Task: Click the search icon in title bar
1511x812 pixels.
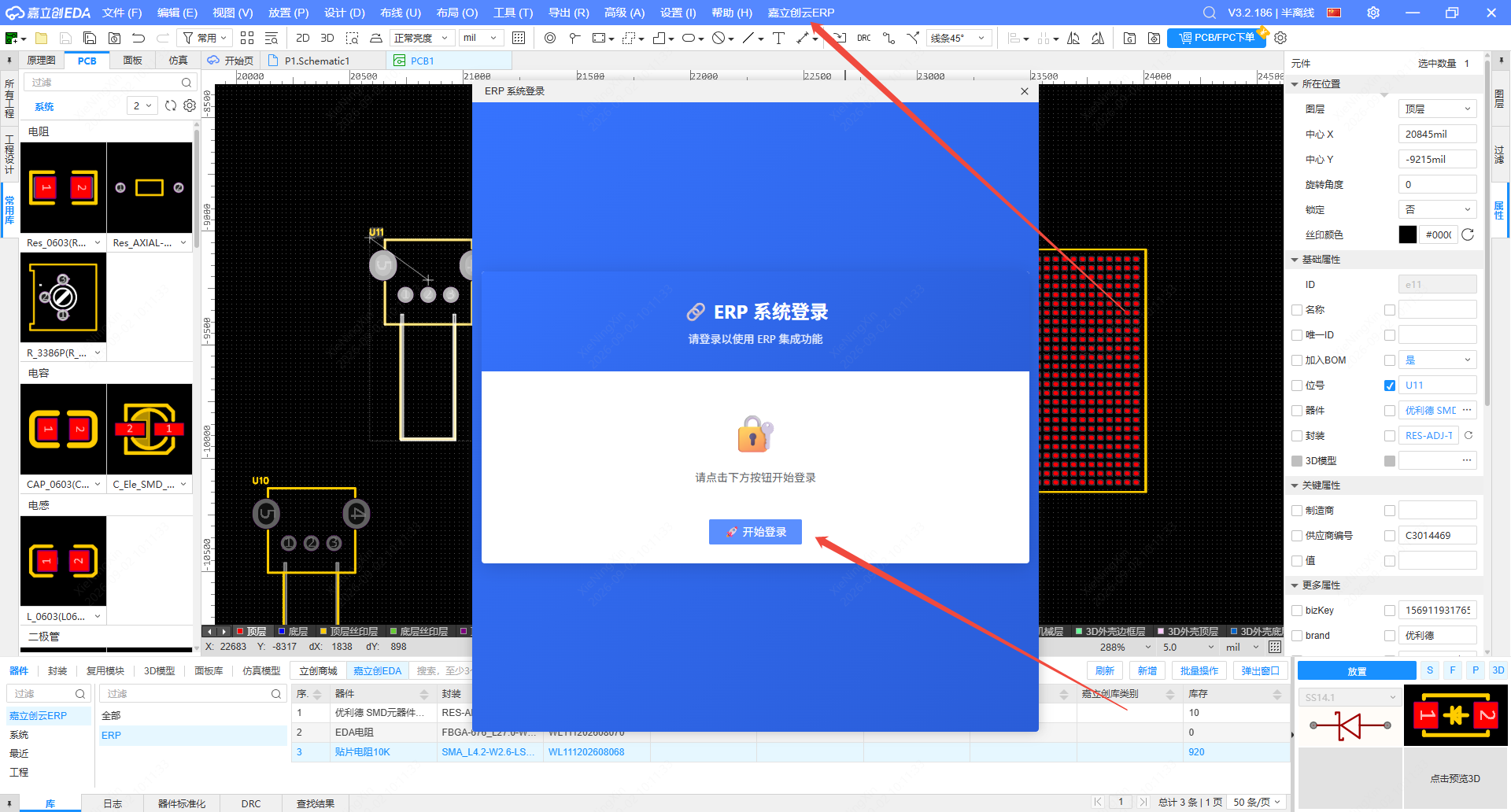Action: click(1210, 13)
